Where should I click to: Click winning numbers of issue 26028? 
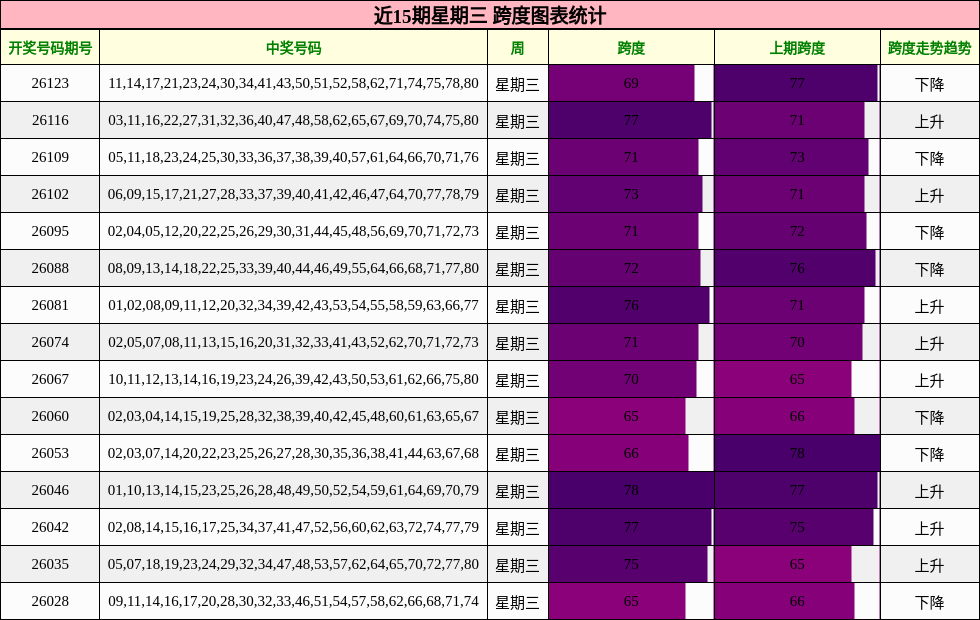point(293,601)
